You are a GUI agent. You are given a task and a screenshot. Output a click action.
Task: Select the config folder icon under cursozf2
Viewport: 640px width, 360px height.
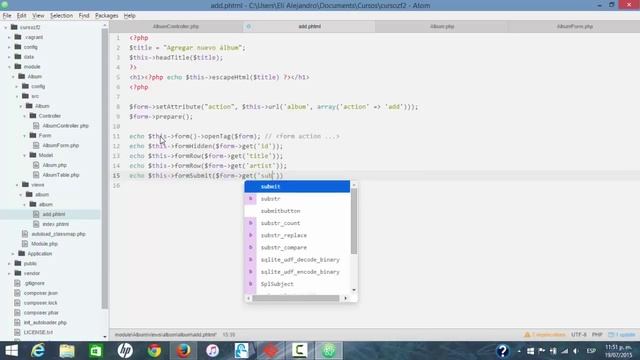[18, 47]
